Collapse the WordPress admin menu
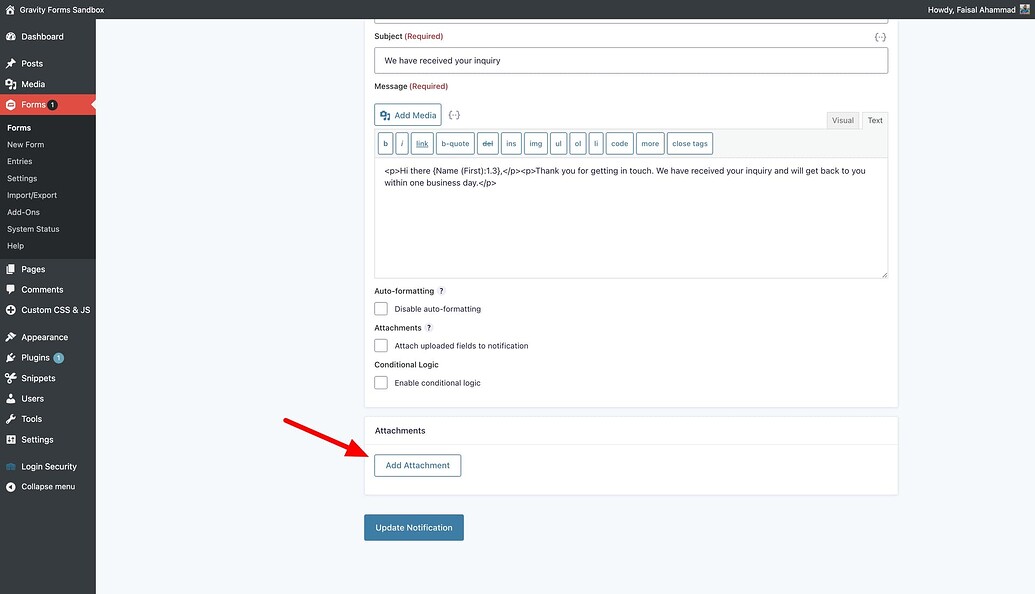The width and height of the screenshot is (1035, 594). click(39, 486)
